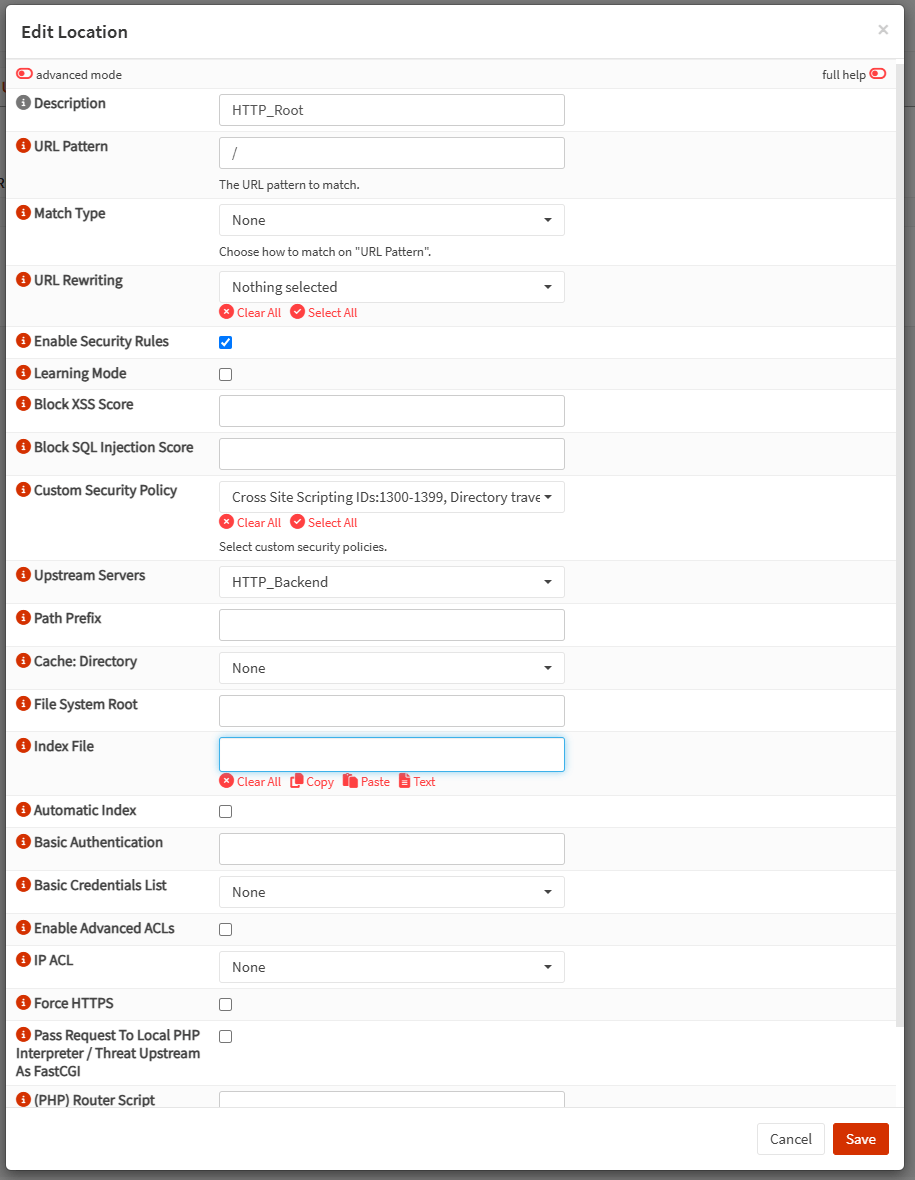This screenshot has height=1180, width=915.
Task: Click Select All under URL Rewriting
Action: [x=324, y=312]
